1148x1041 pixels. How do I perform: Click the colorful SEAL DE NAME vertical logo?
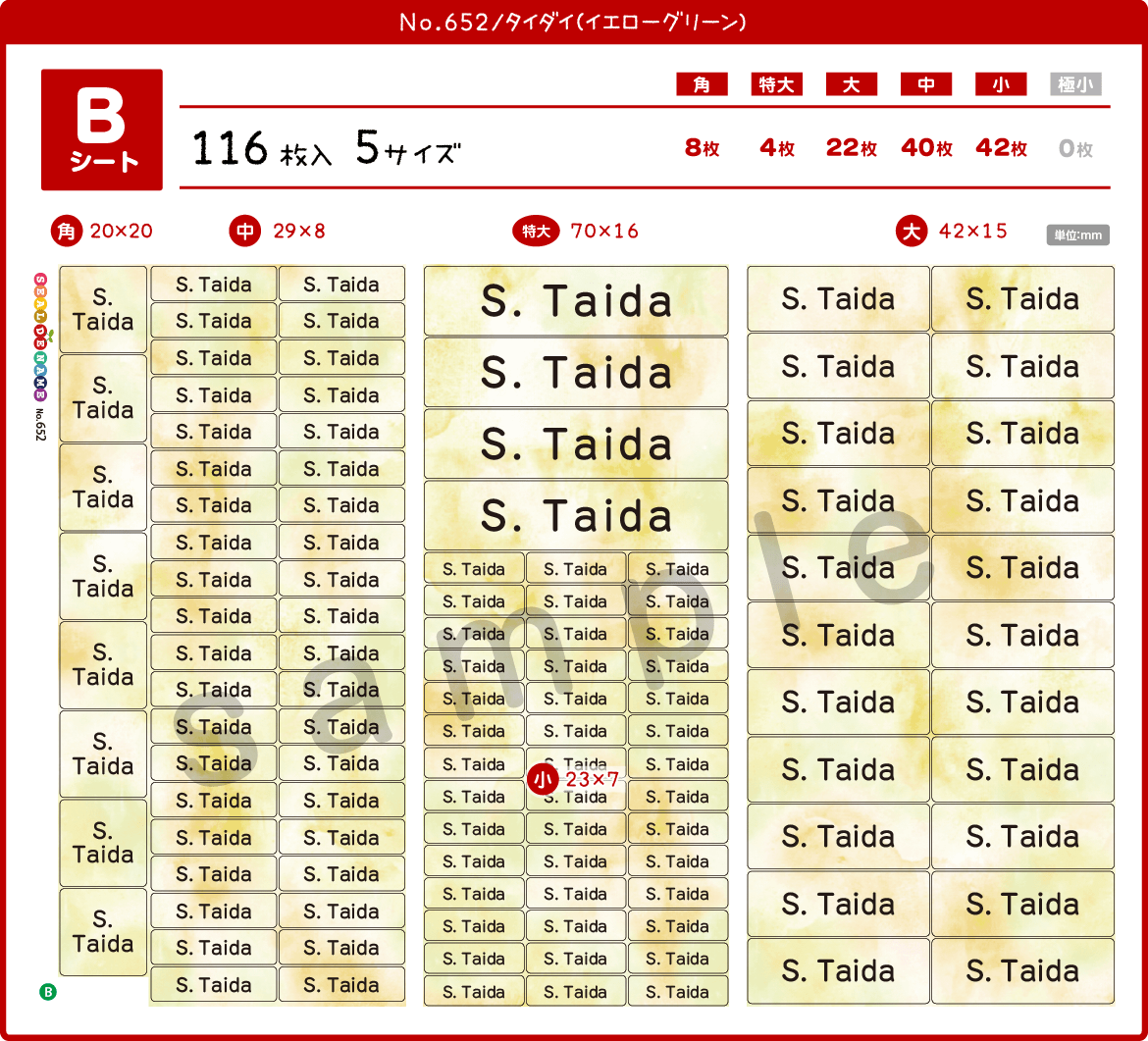click(x=41, y=337)
